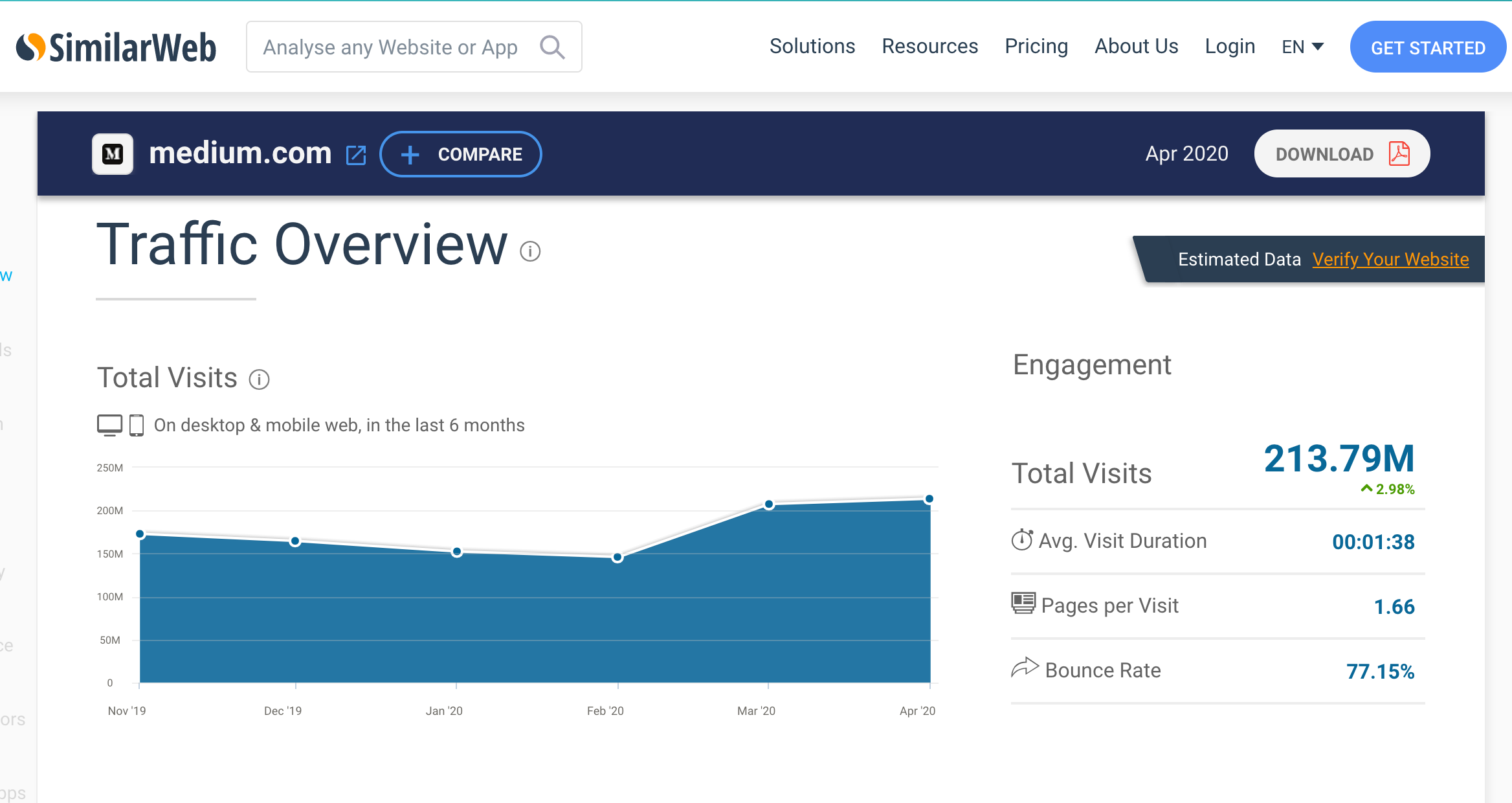The image size is (1512, 803).
Task: Click the 213.79M total visits value
Action: (x=1339, y=458)
